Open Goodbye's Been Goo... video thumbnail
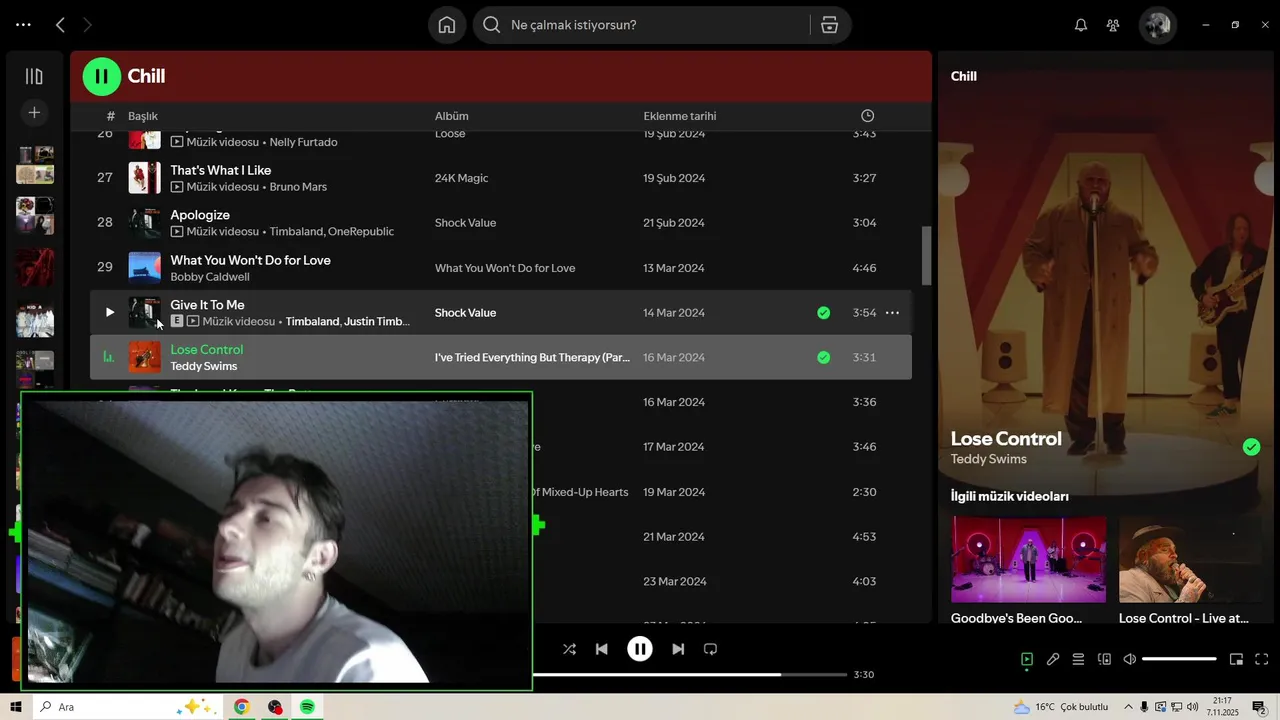1280x720 pixels. 1029,559
